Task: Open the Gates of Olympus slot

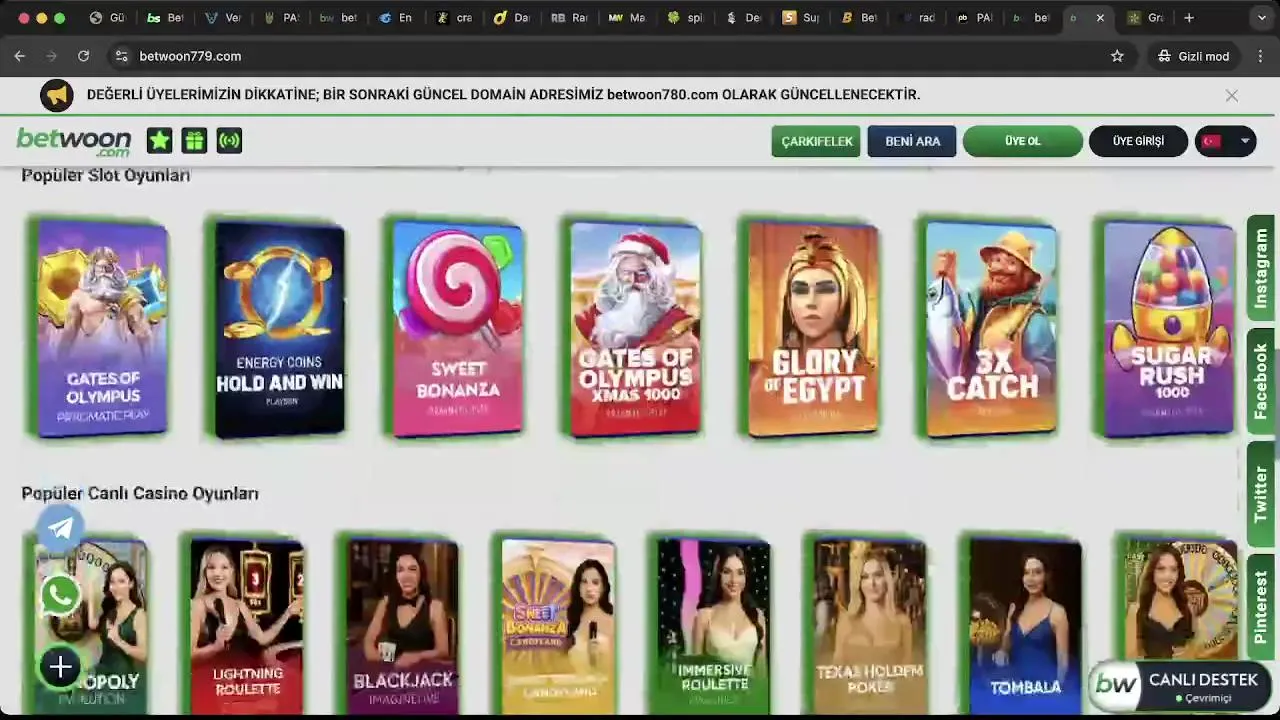Action: tap(101, 329)
